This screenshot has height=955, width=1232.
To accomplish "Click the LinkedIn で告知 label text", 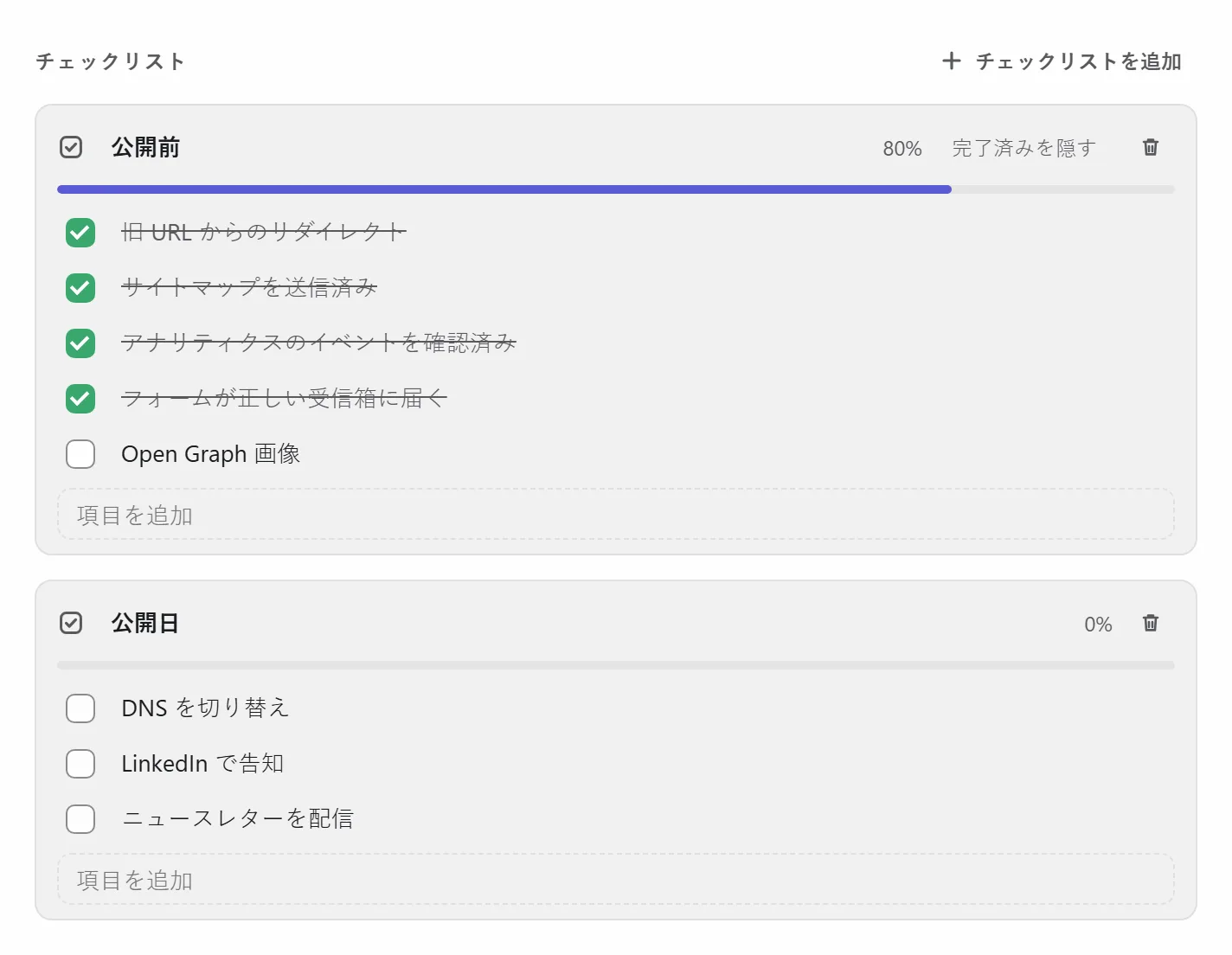I will coord(202,763).
